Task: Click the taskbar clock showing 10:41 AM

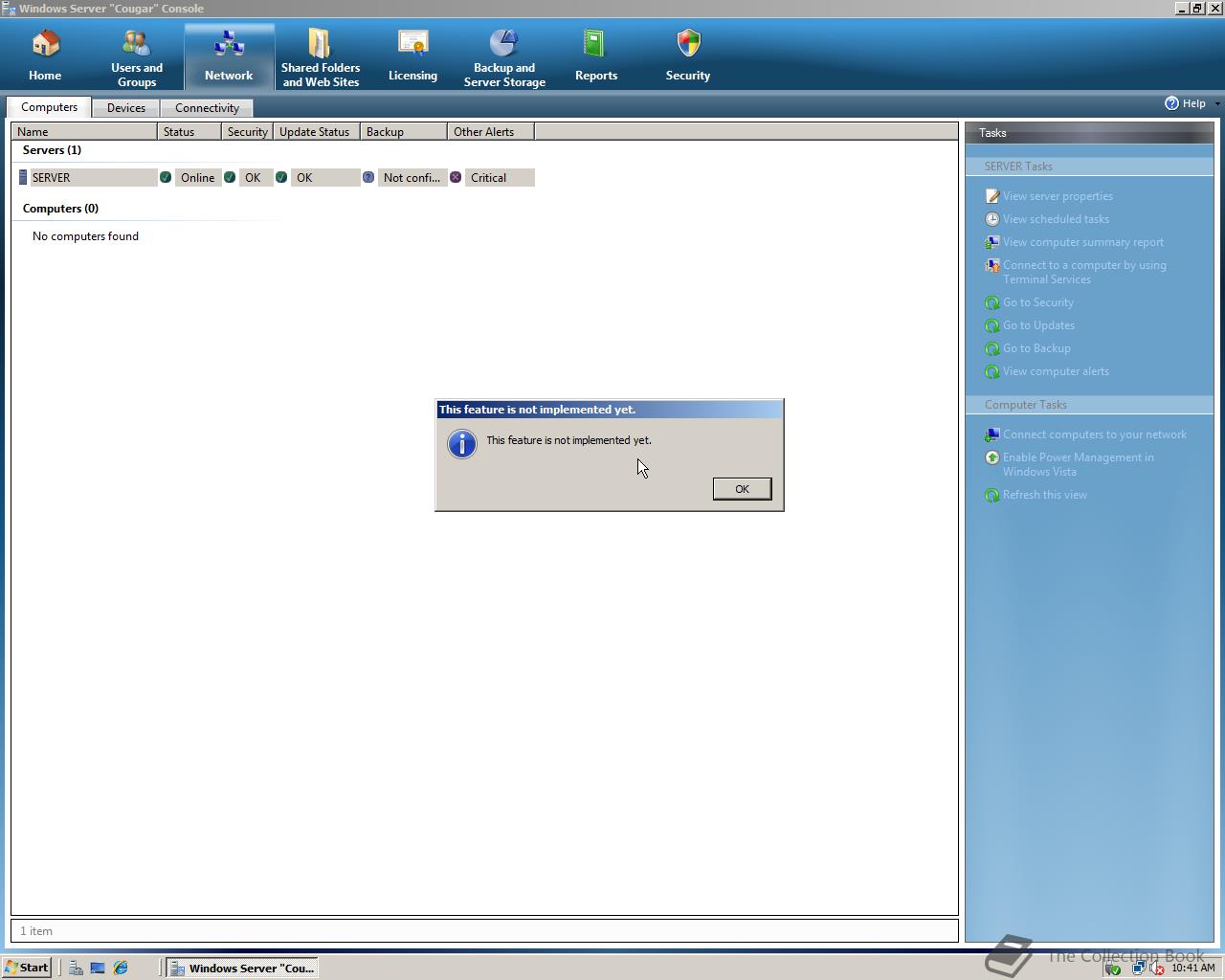Action: [x=1193, y=968]
